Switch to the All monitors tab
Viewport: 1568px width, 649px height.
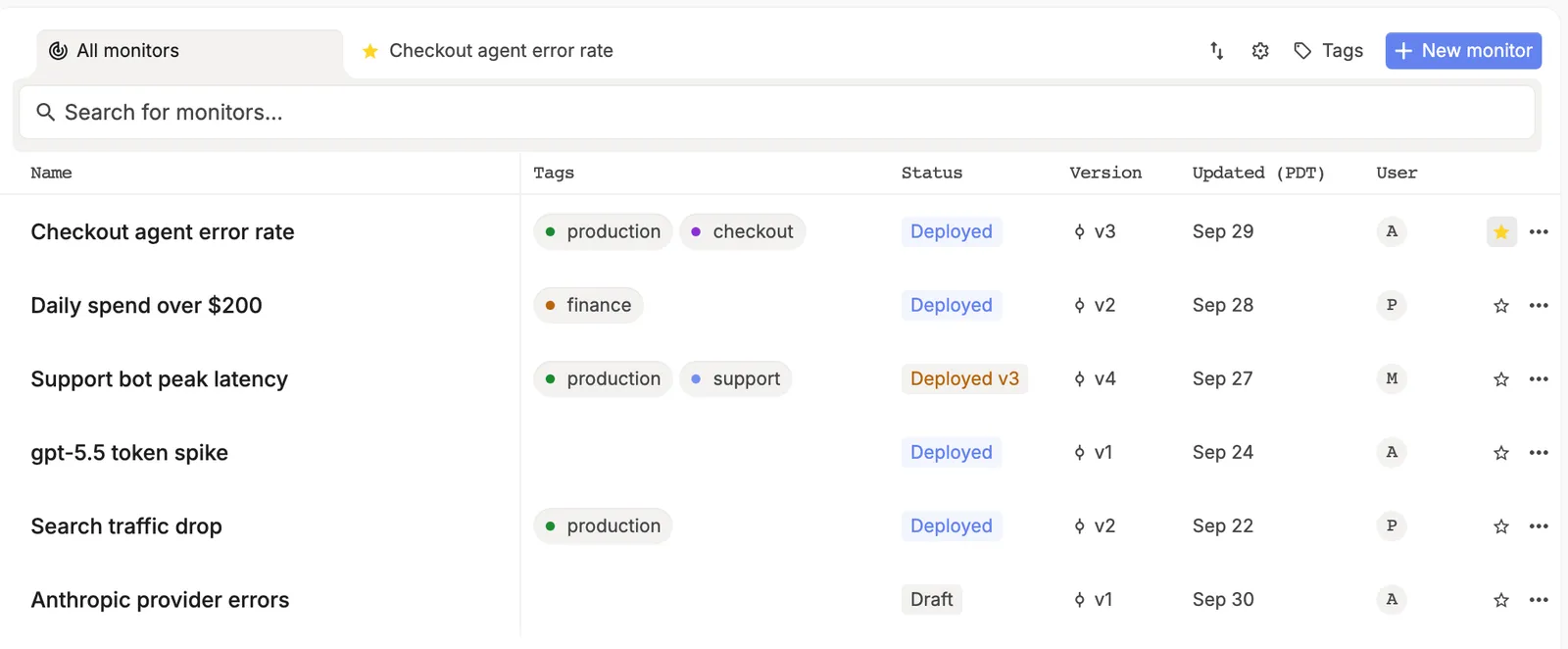190,51
